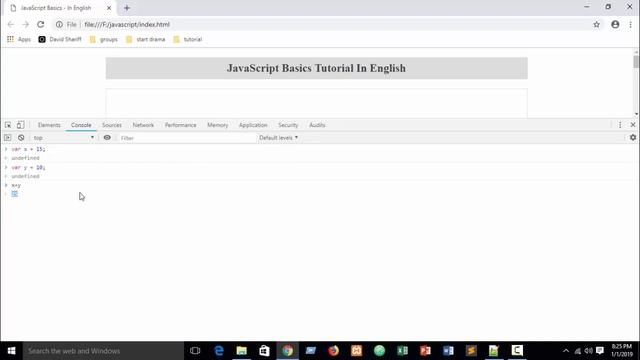640x360 pixels.
Task: Switch to the Sources tab
Action: coord(112,125)
